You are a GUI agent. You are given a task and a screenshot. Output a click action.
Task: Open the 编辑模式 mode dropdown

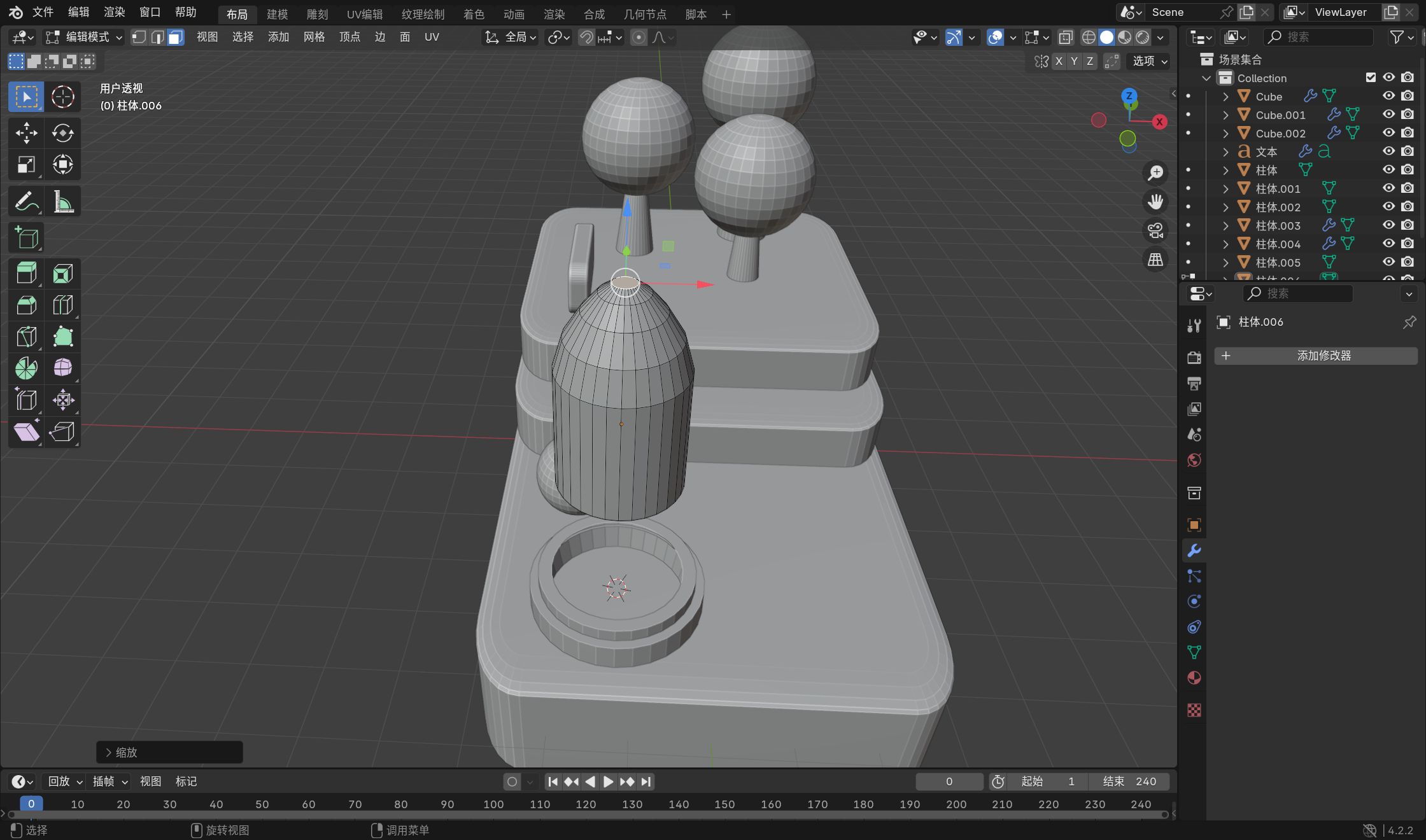coord(84,37)
